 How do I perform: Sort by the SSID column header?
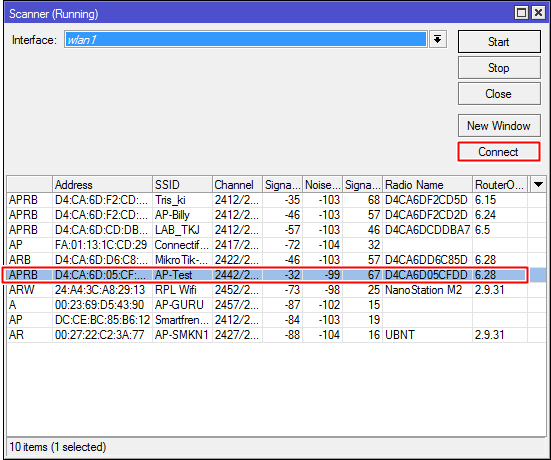pyautogui.click(x=182, y=184)
